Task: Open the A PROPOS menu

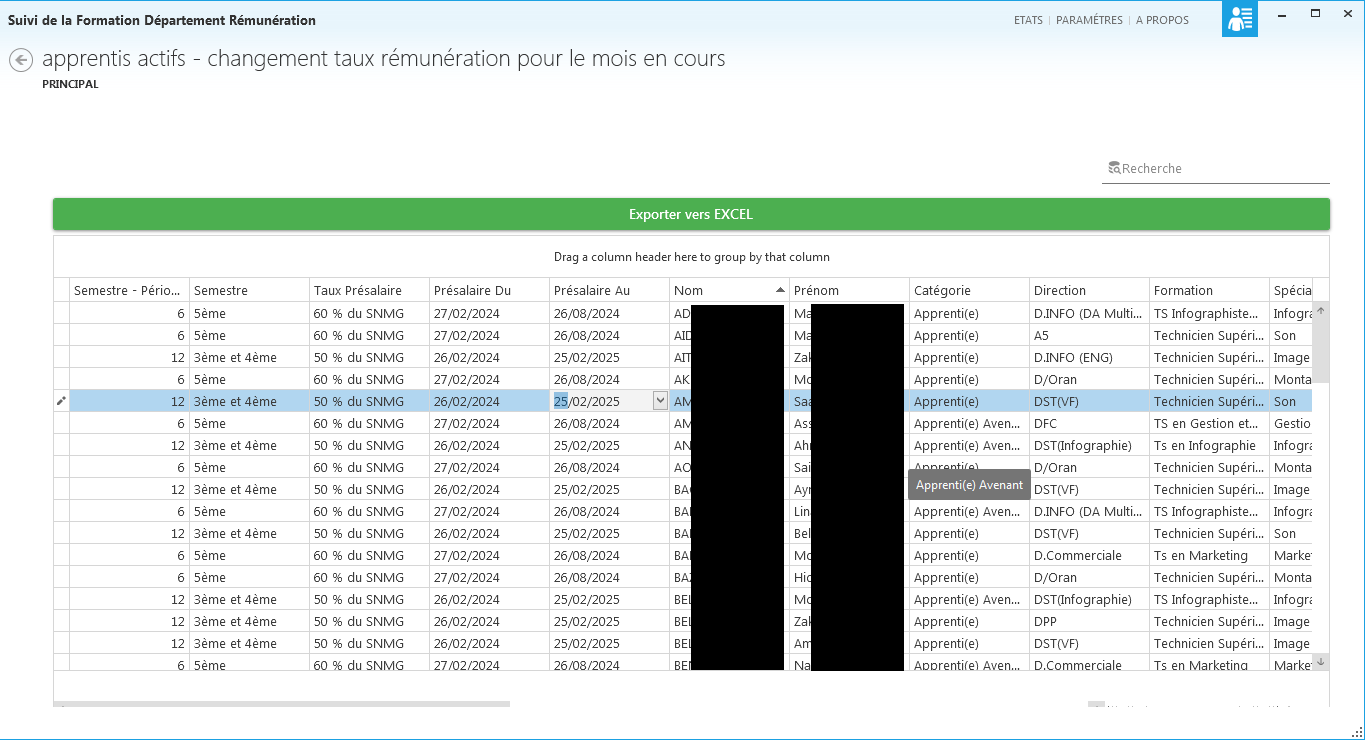Action: coord(1162,20)
